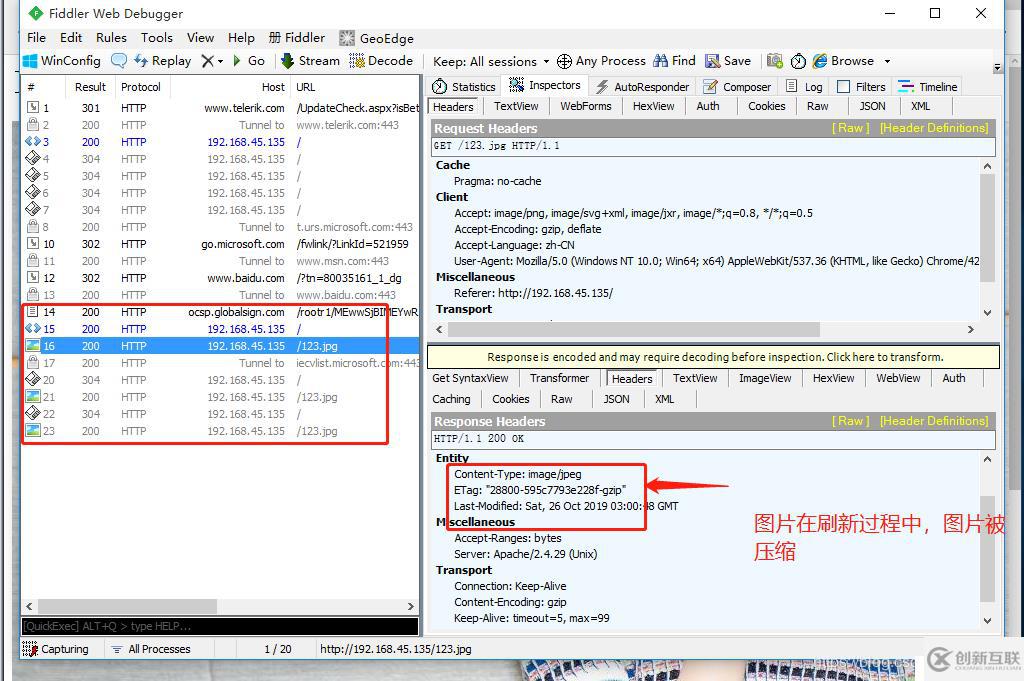Click the timer clock toolbar icon
The width and height of the screenshot is (1024, 681).
(798, 61)
